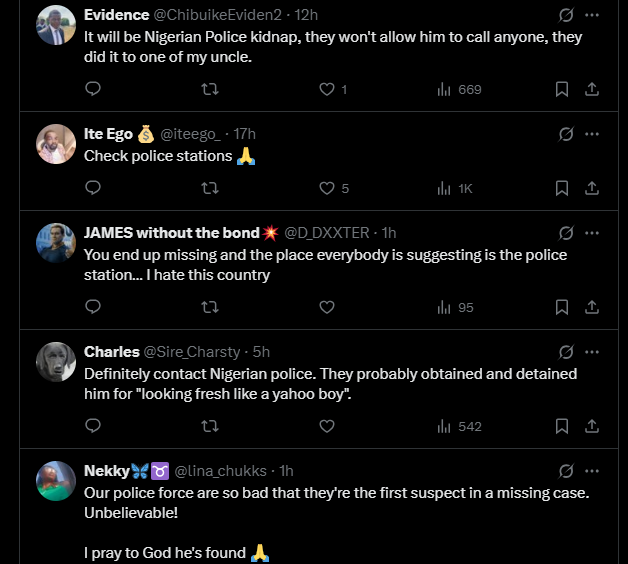Repost Charles's tweet
This screenshot has height=564, width=628.
(x=209, y=426)
